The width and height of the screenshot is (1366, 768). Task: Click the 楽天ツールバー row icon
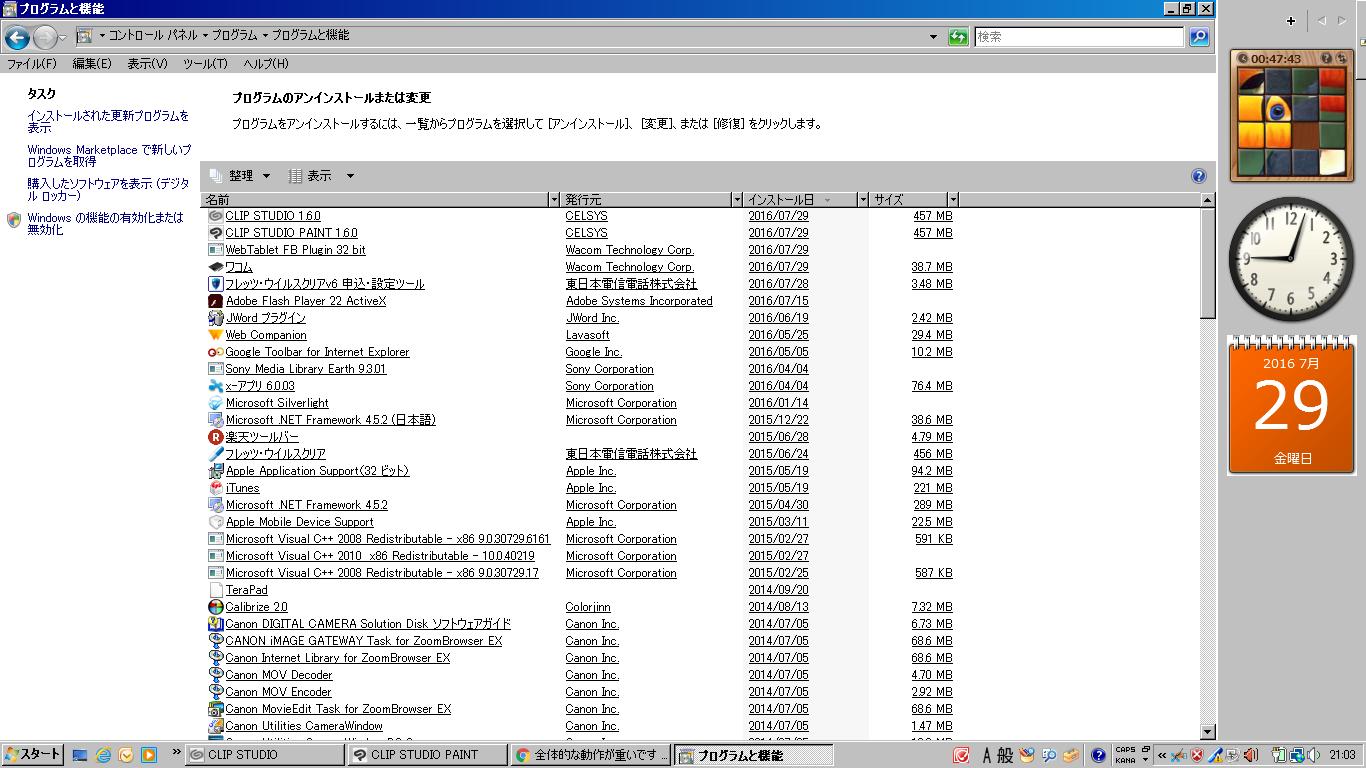pos(215,437)
